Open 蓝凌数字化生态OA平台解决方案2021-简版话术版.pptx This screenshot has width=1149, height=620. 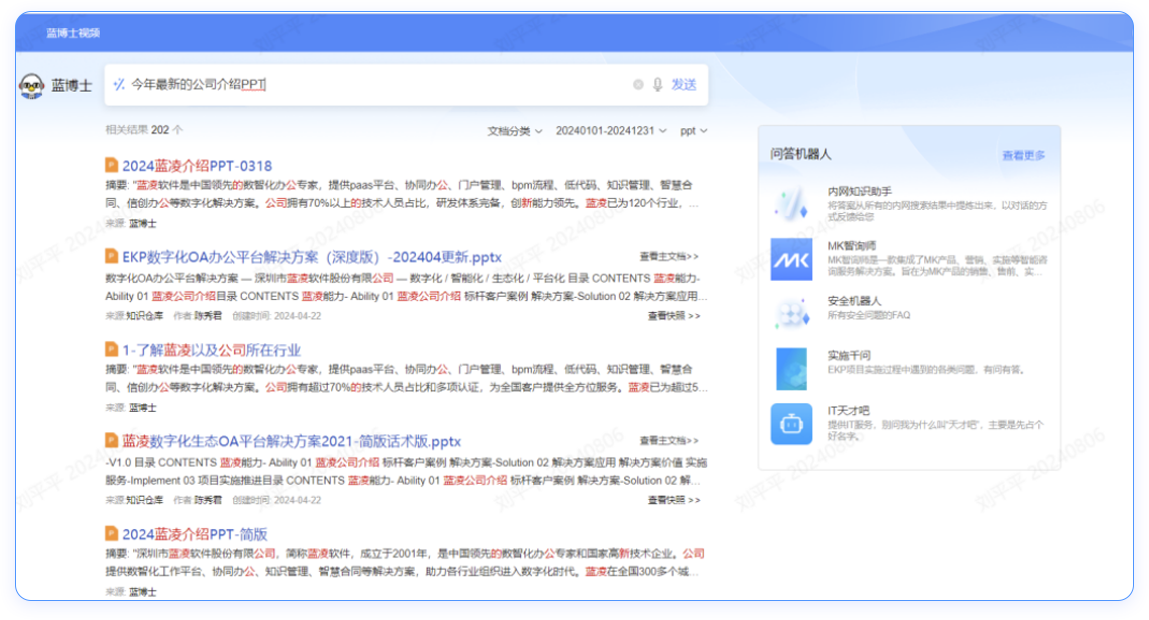pyautogui.click(x=292, y=441)
